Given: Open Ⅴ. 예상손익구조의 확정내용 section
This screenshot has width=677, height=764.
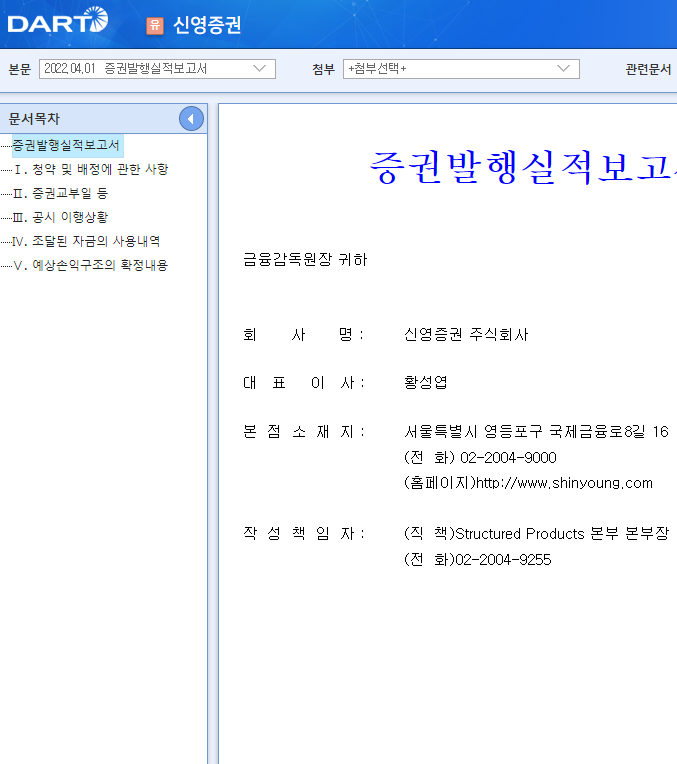Looking at the screenshot, I should click(x=91, y=265).
